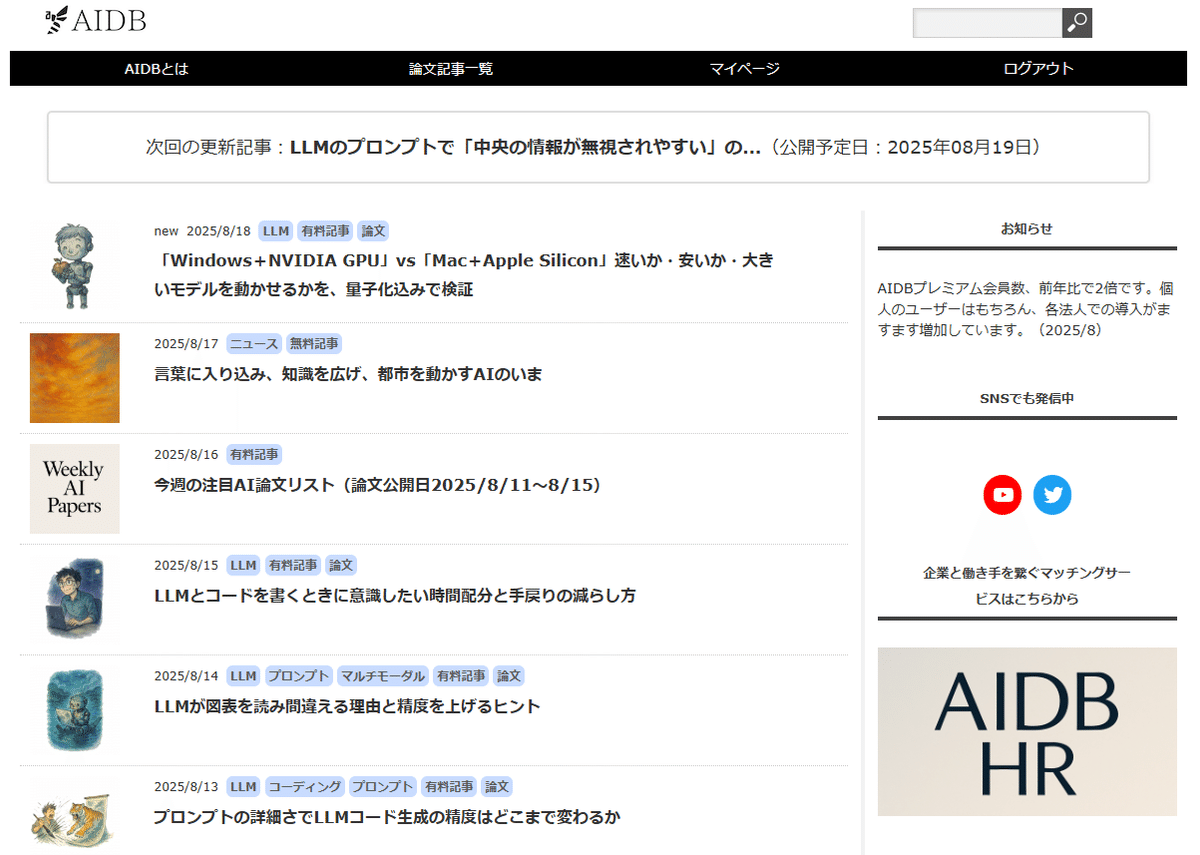Viewport: 1200px width, 855px height.
Task: Click the マルチモーダル tag
Action: coord(382,675)
